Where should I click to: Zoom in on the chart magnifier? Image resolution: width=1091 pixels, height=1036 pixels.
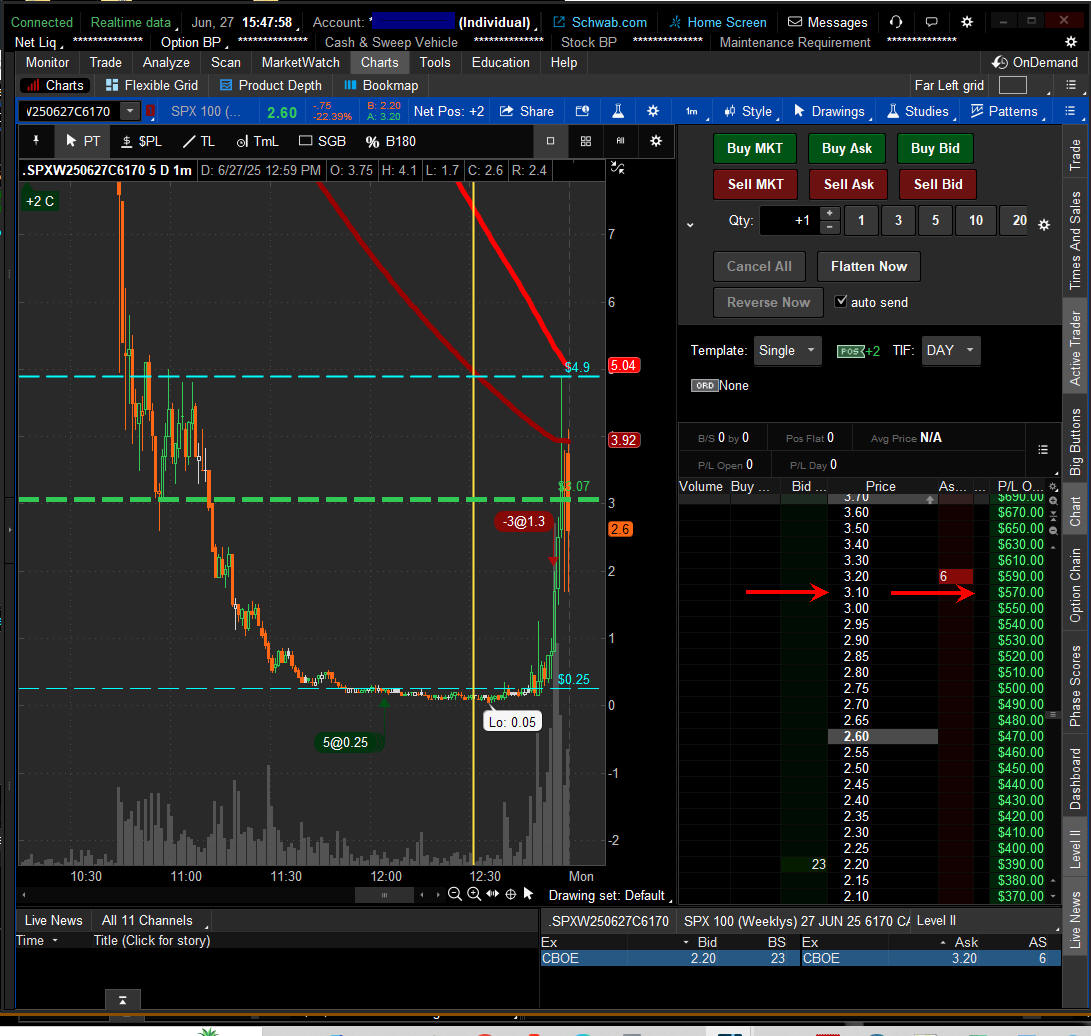(474, 894)
